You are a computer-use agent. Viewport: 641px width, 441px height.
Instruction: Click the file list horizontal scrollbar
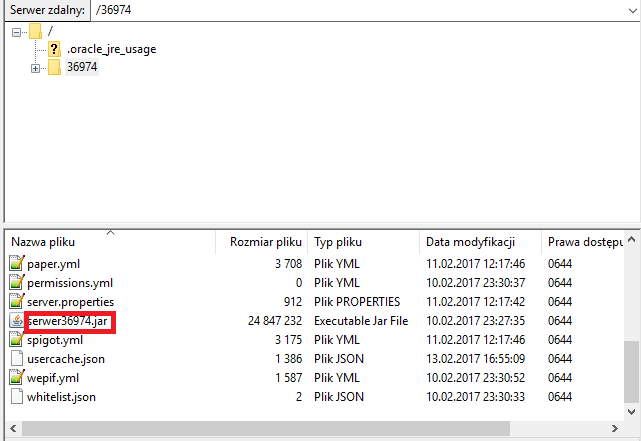click(300, 428)
